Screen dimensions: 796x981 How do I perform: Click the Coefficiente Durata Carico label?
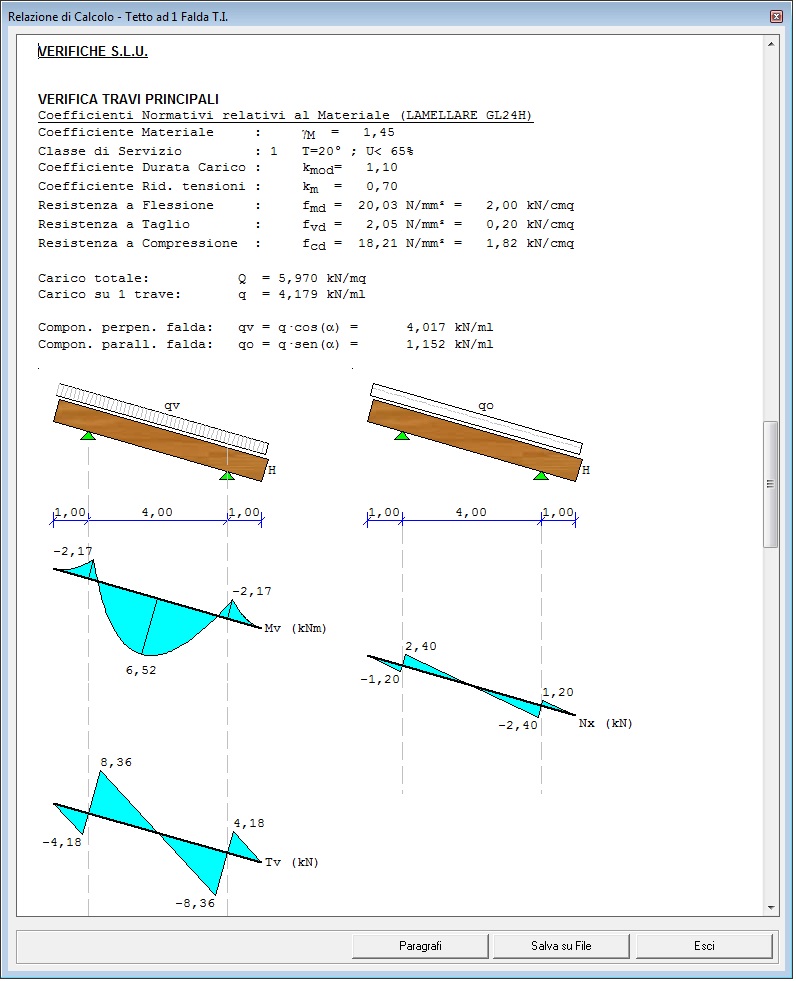point(141,167)
